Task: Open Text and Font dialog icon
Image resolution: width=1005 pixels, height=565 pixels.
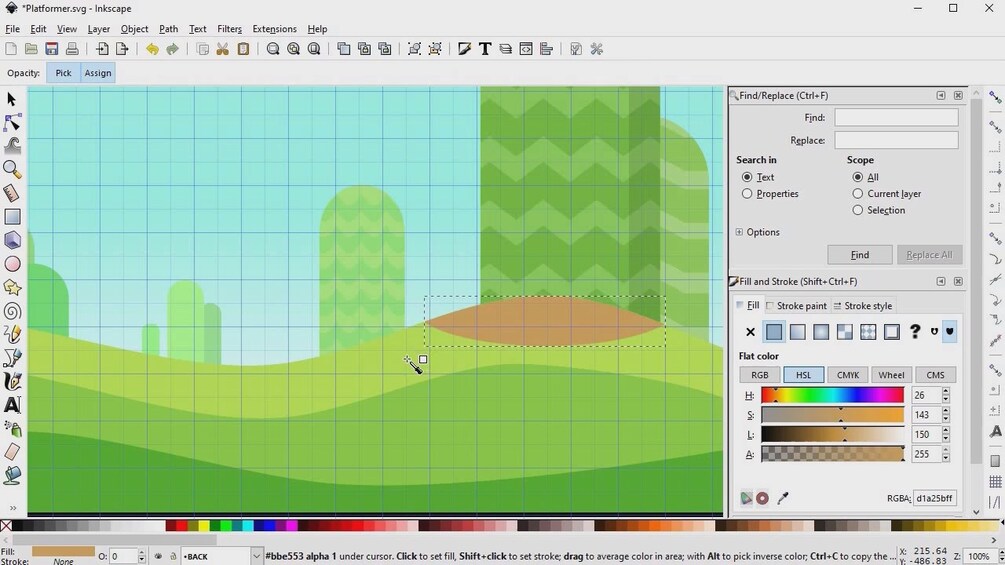Action: point(485,49)
